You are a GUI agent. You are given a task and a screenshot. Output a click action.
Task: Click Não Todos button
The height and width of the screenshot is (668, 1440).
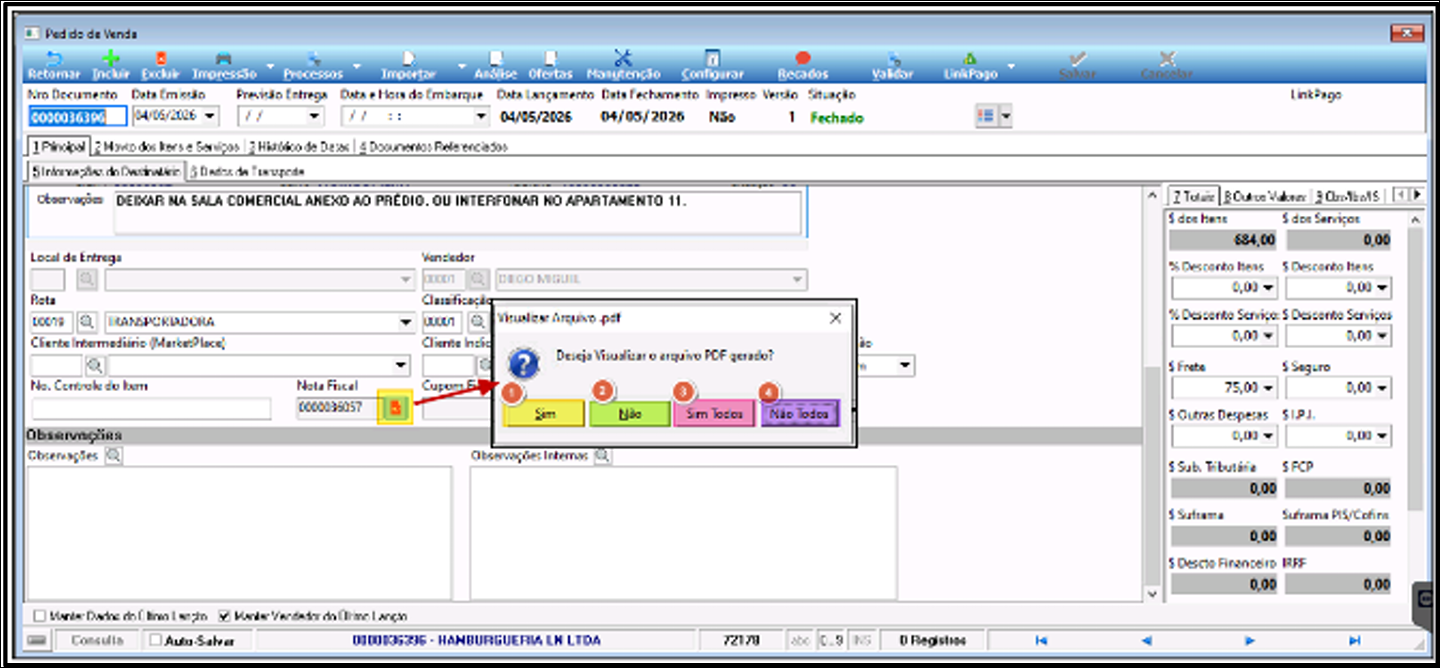tap(800, 413)
